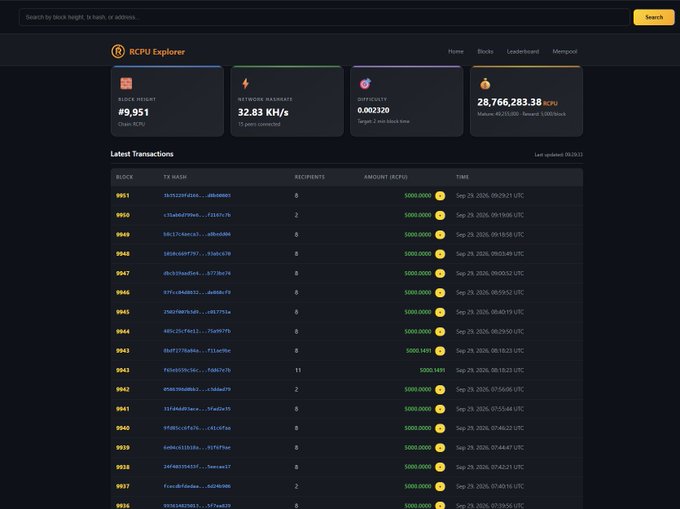
Task: Open block 9950 link
Action: point(123,215)
